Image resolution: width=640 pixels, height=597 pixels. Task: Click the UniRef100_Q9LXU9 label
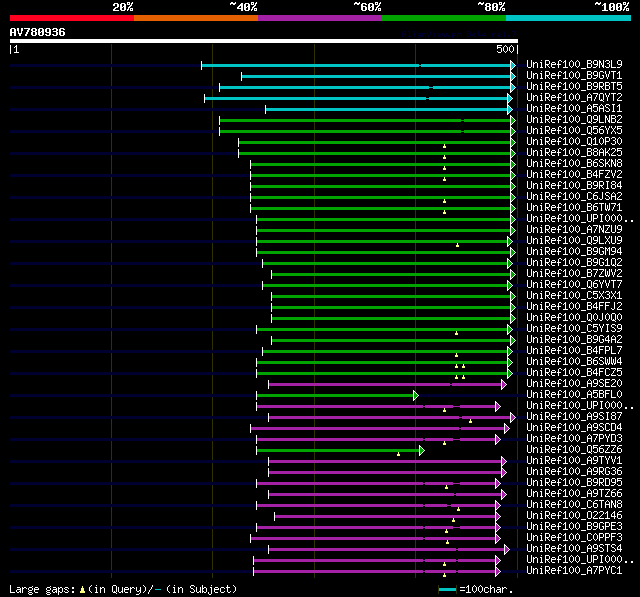pos(574,241)
